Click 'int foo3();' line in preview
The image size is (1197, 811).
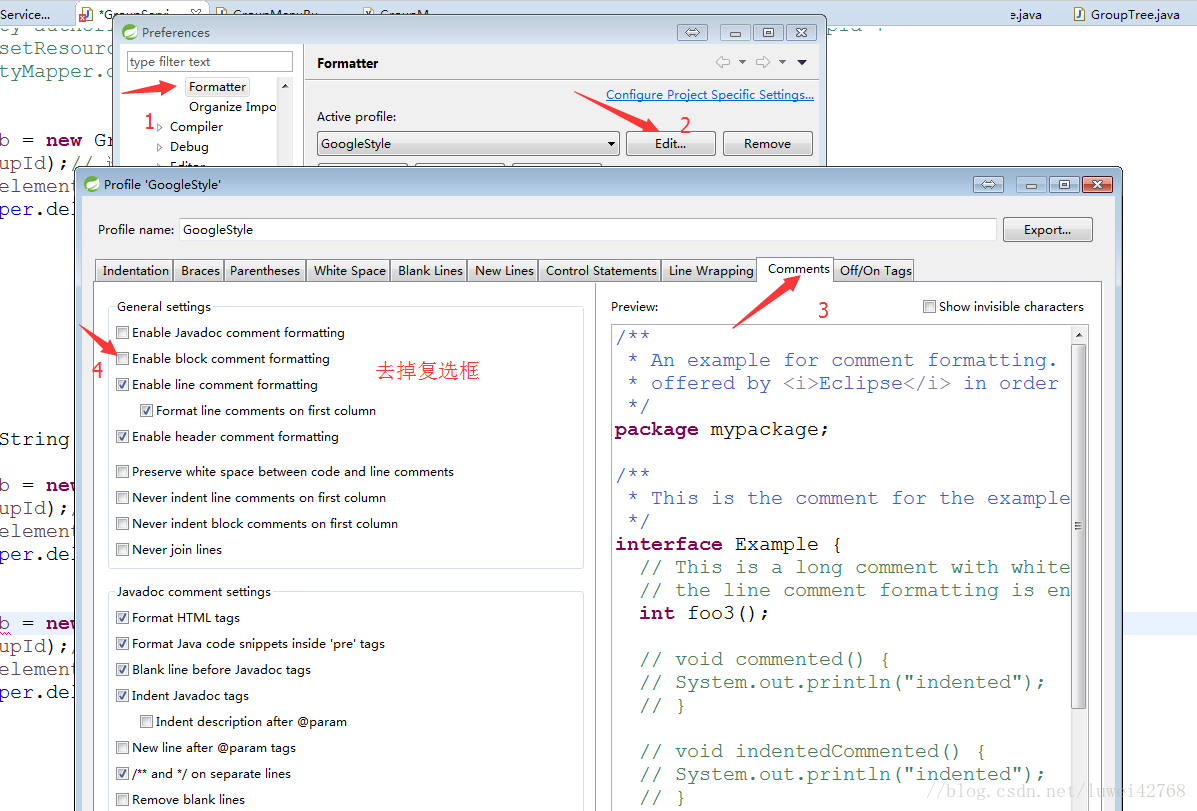coord(704,613)
